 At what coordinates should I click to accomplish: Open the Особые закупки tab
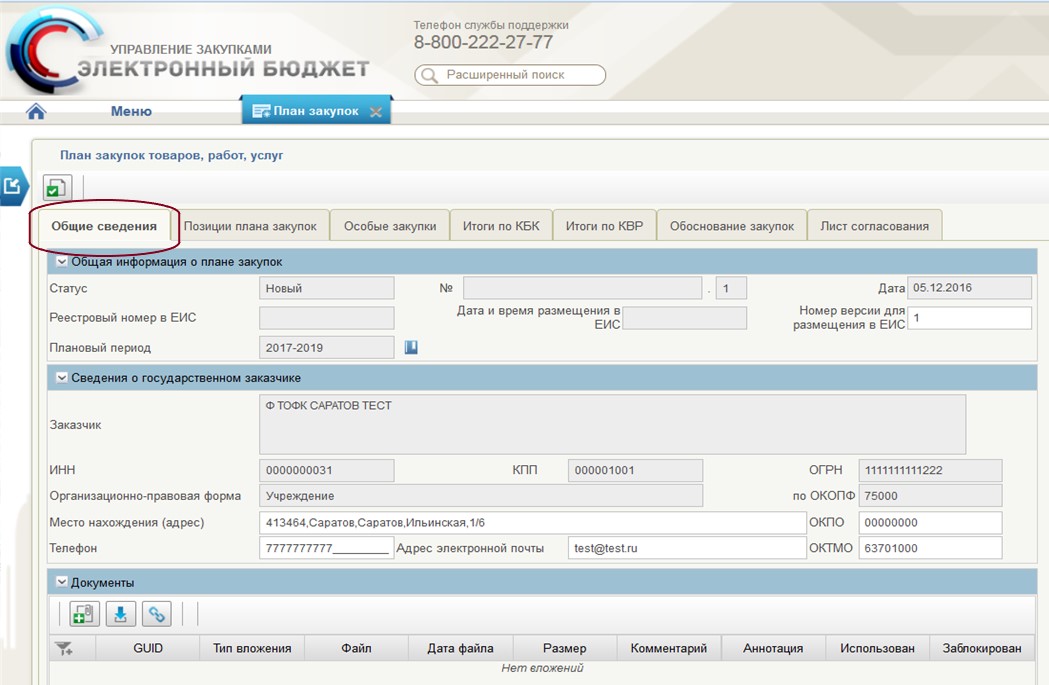click(x=390, y=226)
